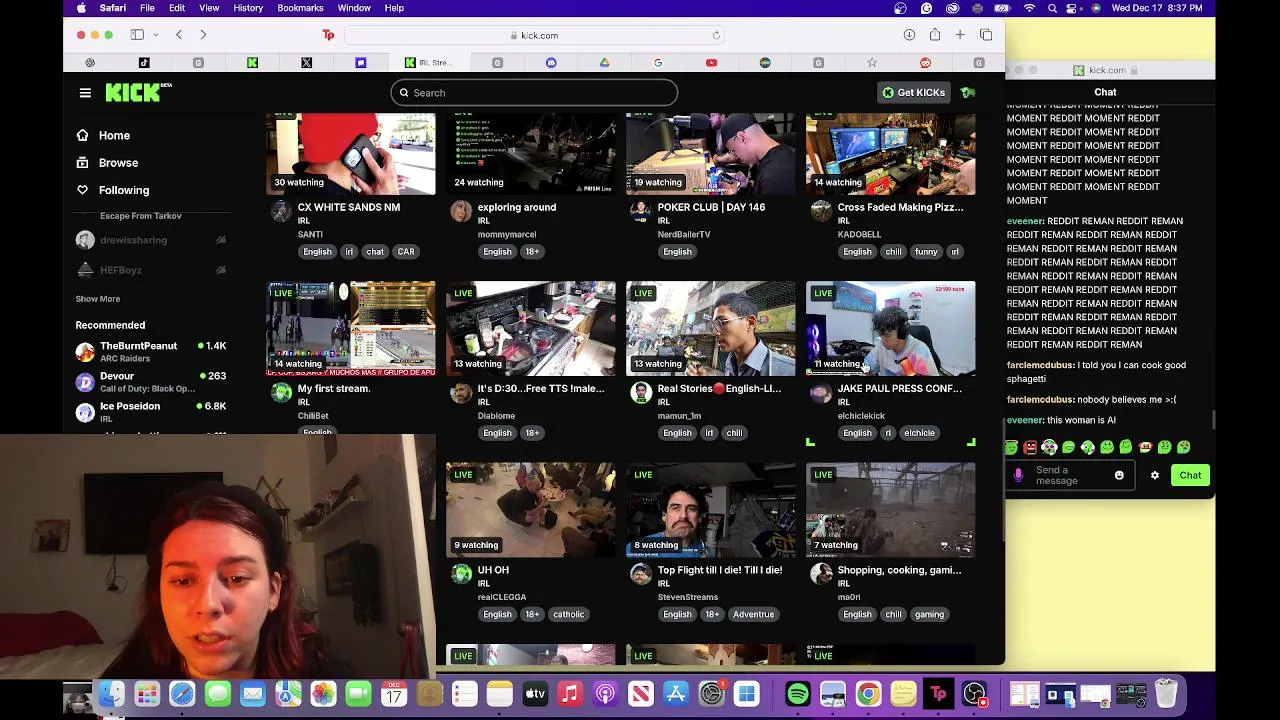This screenshot has height=720, width=1280.
Task: Open exploring around stream thumbnail
Action: (531, 153)
